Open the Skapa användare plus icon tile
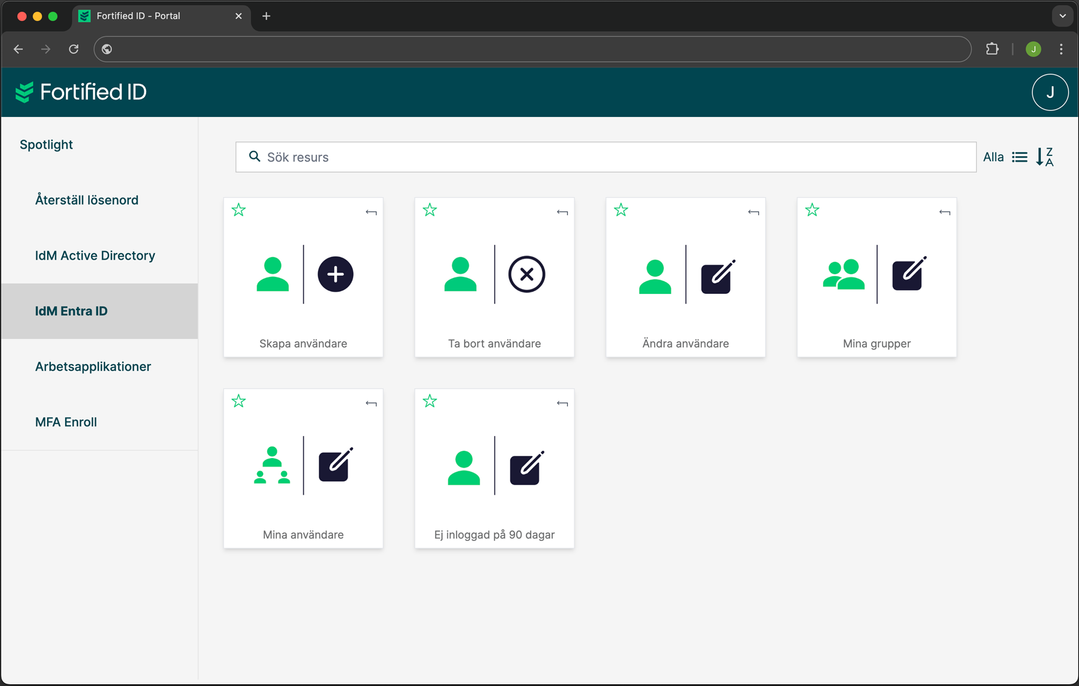Screen dimensions: 1079x686 click(x=335, y=274)
